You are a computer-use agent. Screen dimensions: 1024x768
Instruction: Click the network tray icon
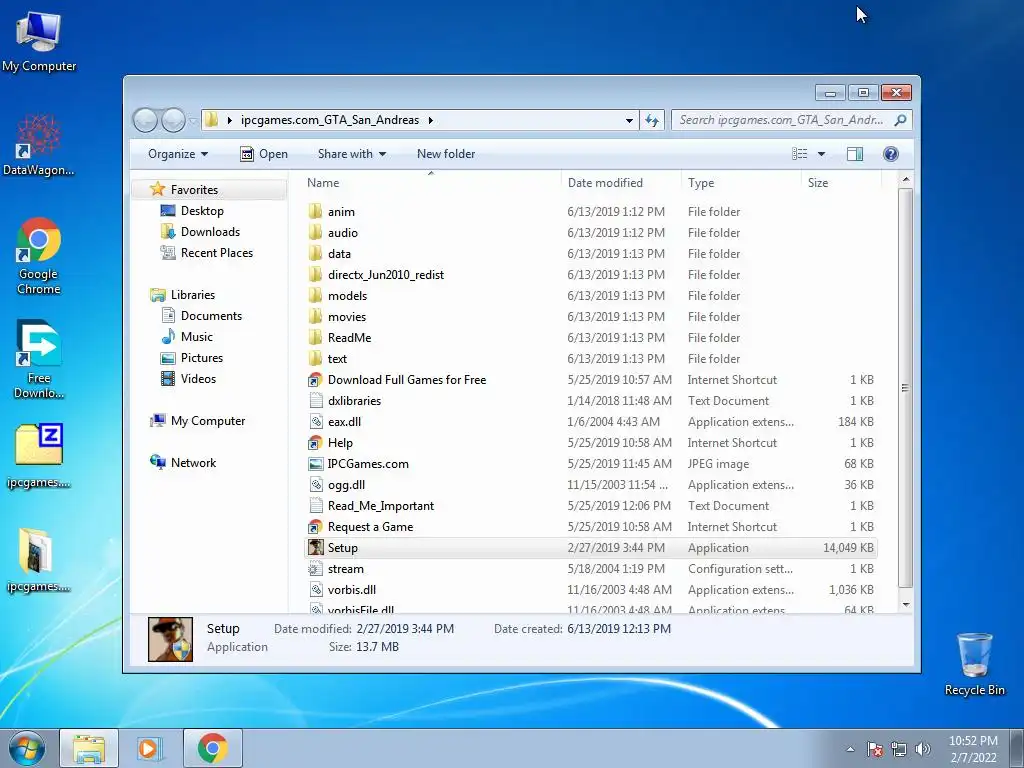pos(899,749)
